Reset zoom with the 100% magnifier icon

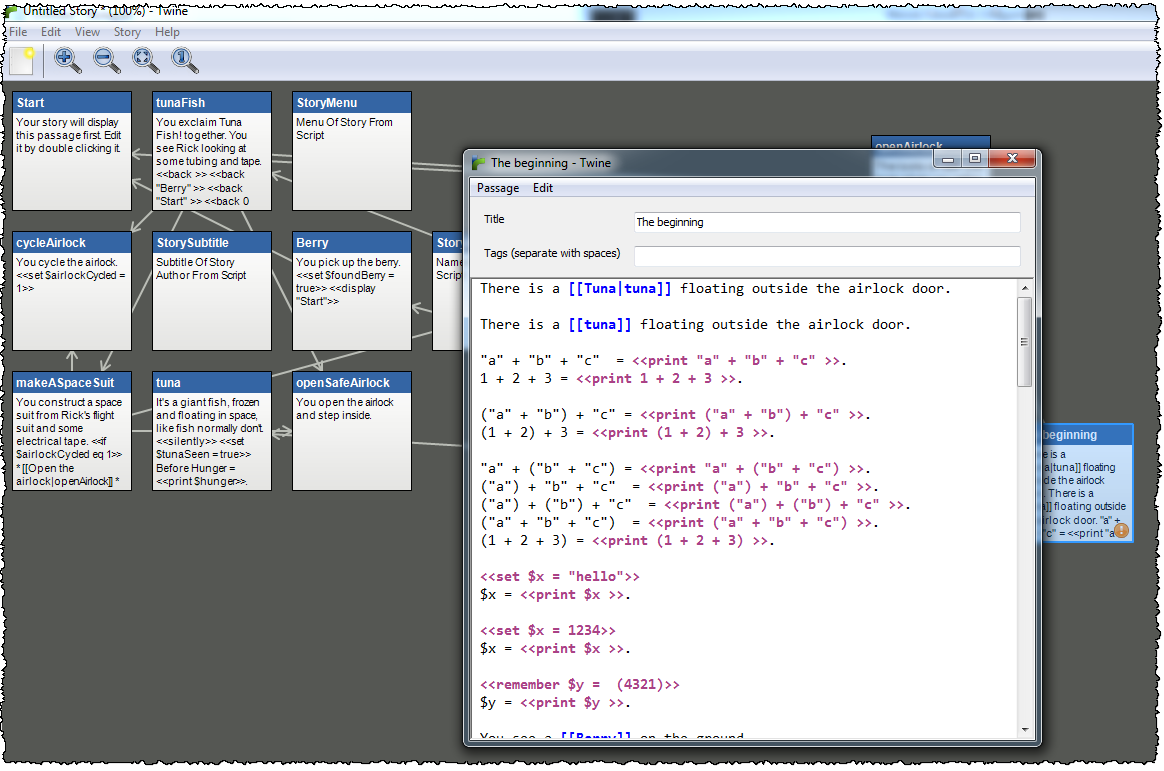click(x=184, y=61)
